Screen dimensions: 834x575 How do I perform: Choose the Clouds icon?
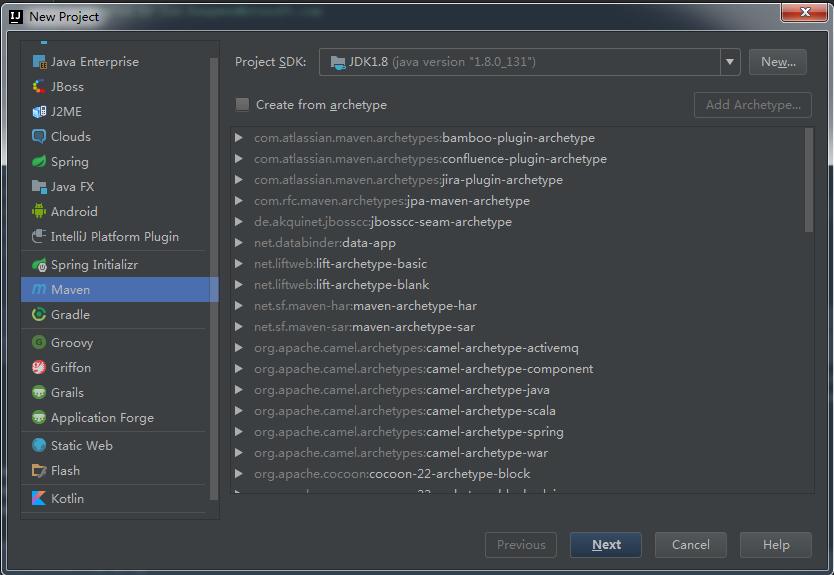coord(39,137)
